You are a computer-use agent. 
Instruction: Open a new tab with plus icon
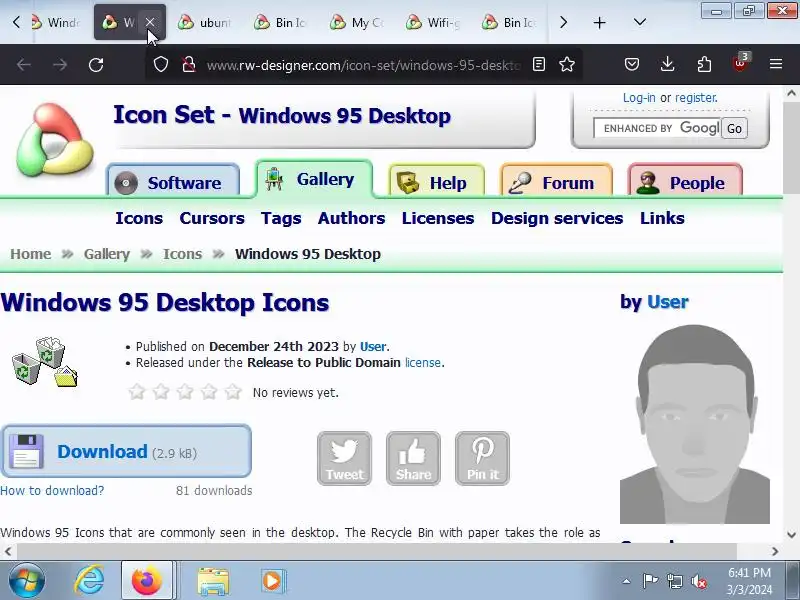[599, 22]
